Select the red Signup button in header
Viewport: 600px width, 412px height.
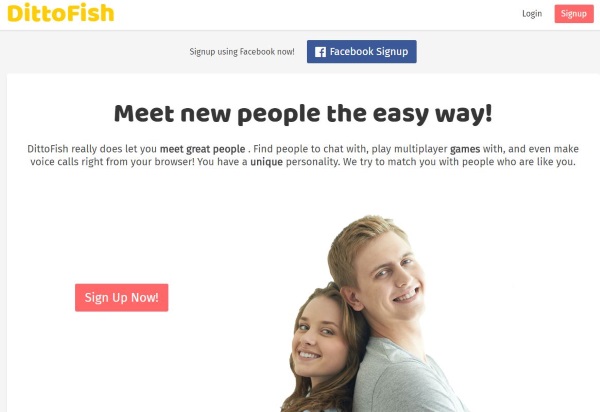574,14
